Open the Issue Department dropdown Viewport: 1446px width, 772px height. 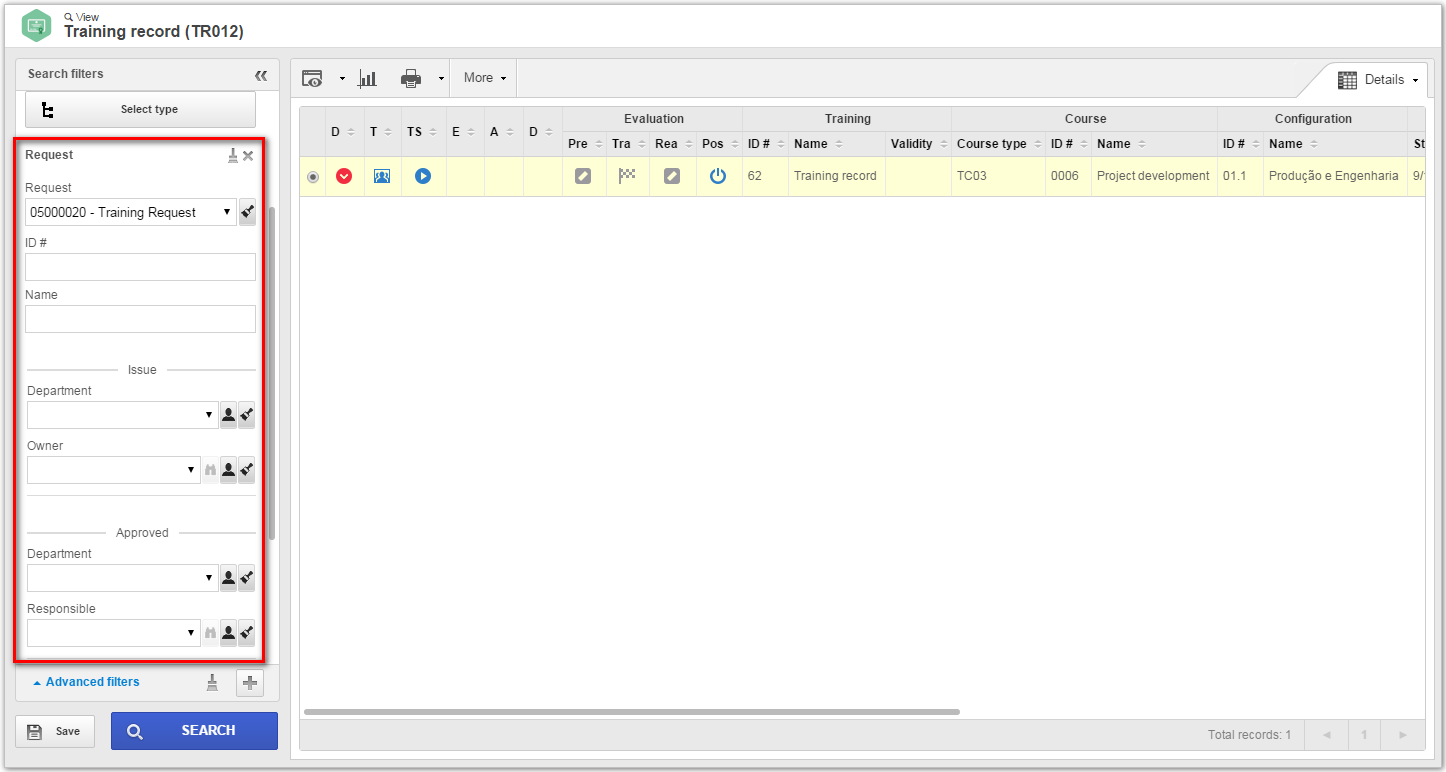click(x=122, y=415)
